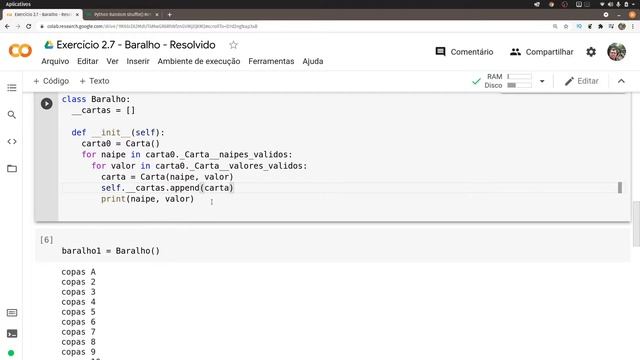Click the line self.__cartas.append(carta)
Viewport: 640px width, 360px height.
[x=167, y=188]
